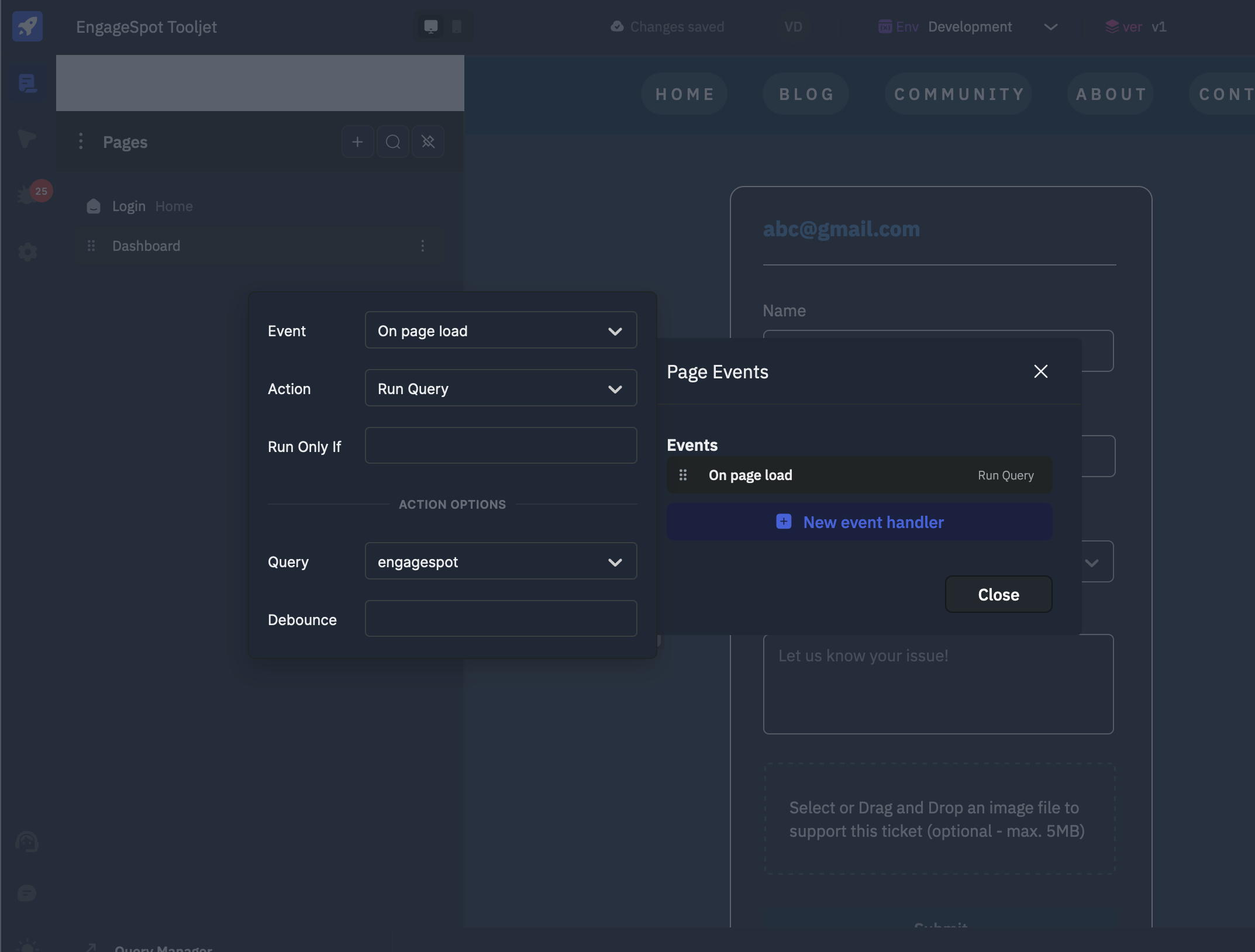
Task: Expand the Development environment dropdown
Action: (x=1050, y=27)
